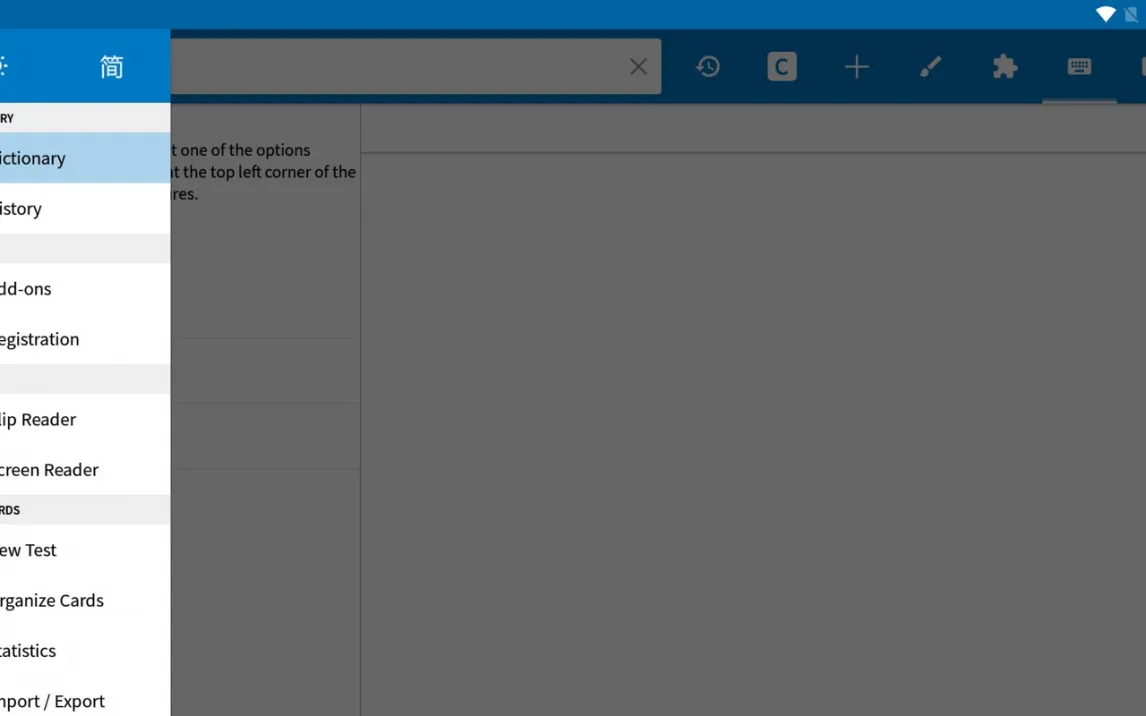Screen dimensions: 1146x716
Task: Clear the search field with X
Action: click(x=638, y=67)
